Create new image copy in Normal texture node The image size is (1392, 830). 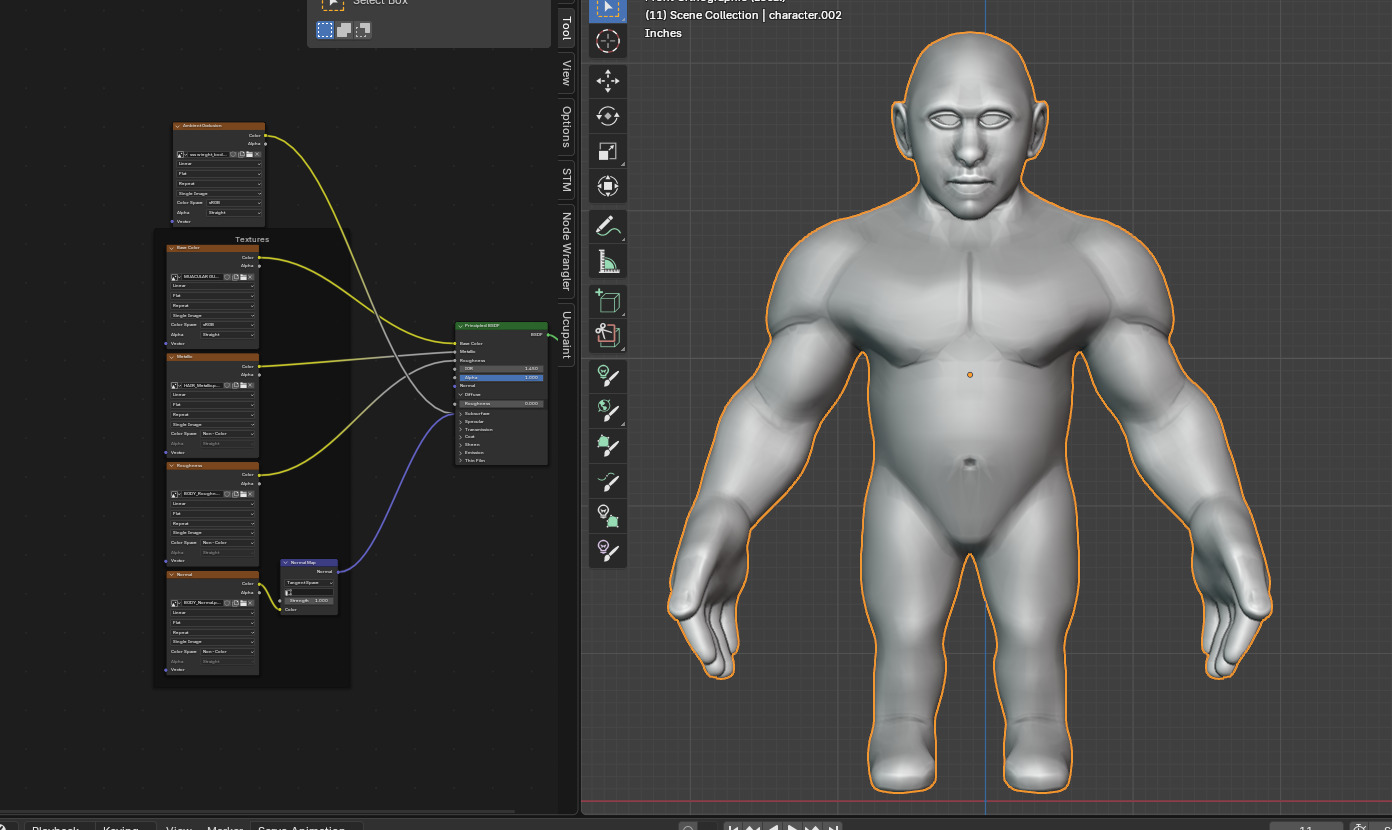[235, 603]
